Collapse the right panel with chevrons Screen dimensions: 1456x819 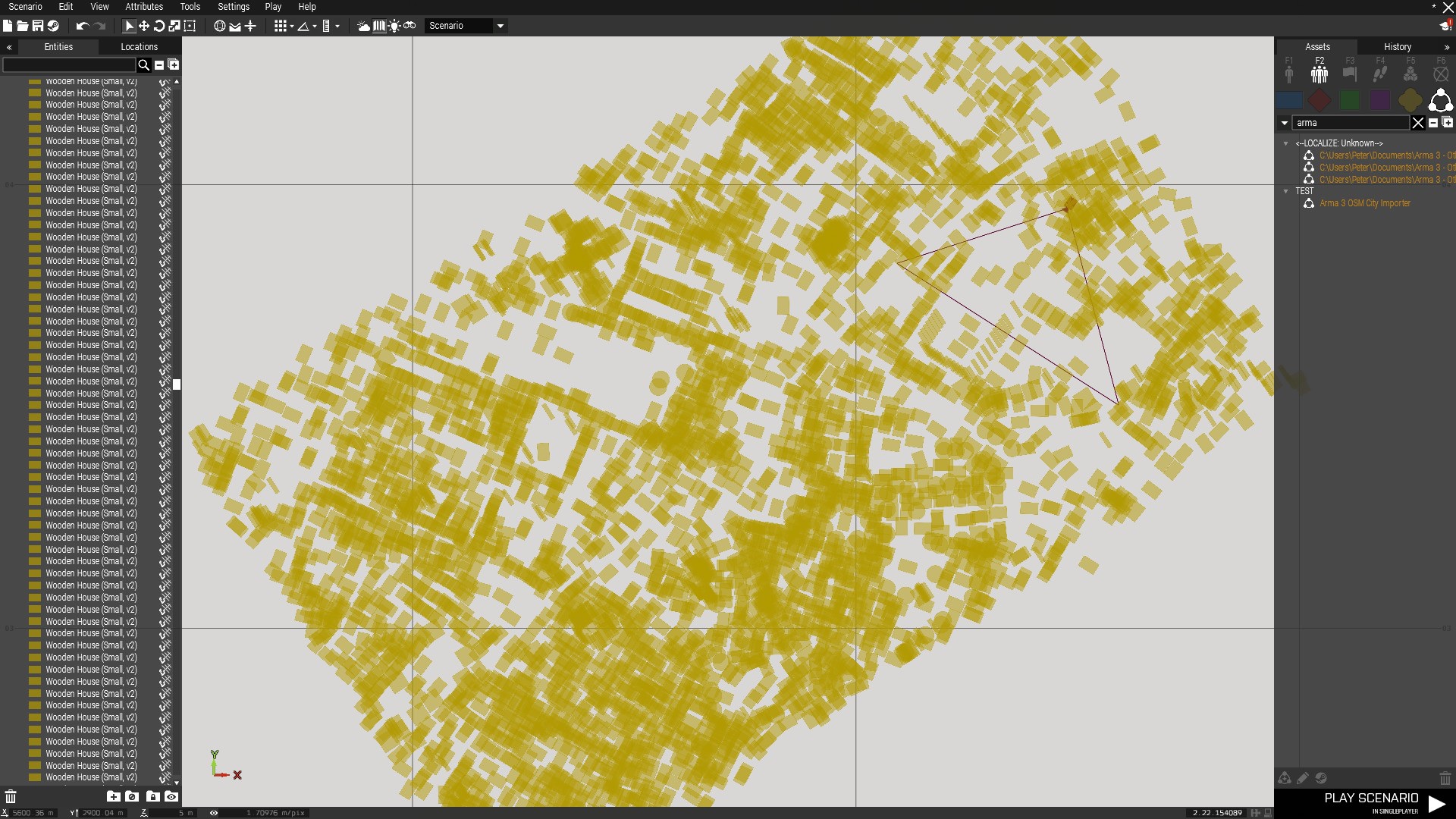[x=1447, y=47]
